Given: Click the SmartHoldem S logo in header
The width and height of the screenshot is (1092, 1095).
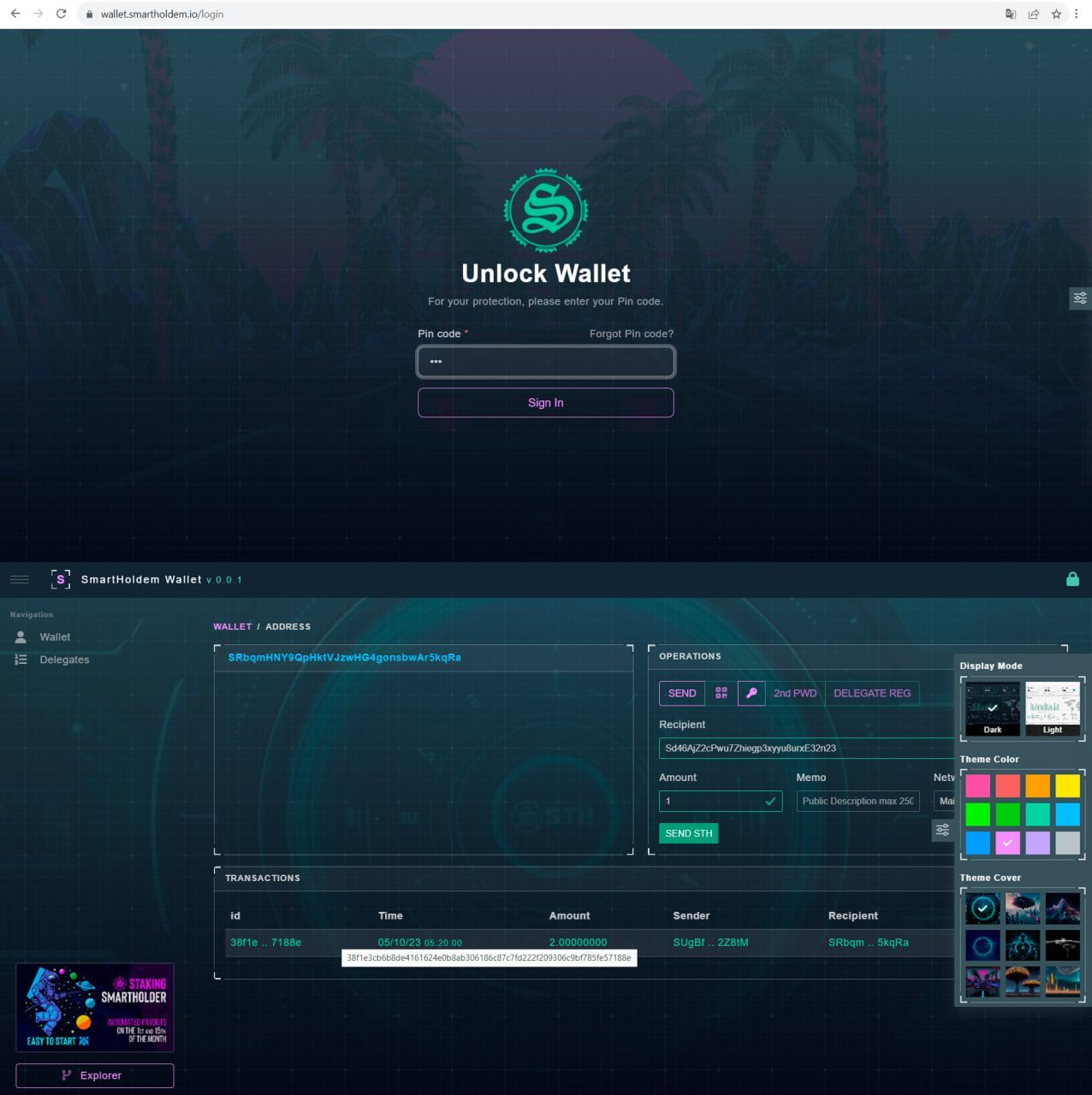Looking at the screenshot, I should [x=60, y=579].
